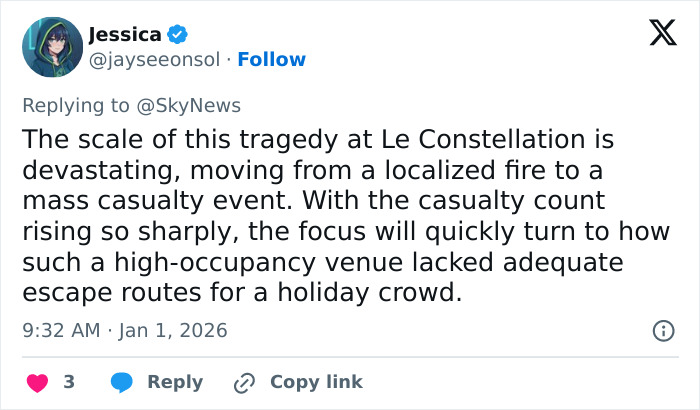The image size is (700, 410).
Task: Click the chain link icon
Action: 245,382
